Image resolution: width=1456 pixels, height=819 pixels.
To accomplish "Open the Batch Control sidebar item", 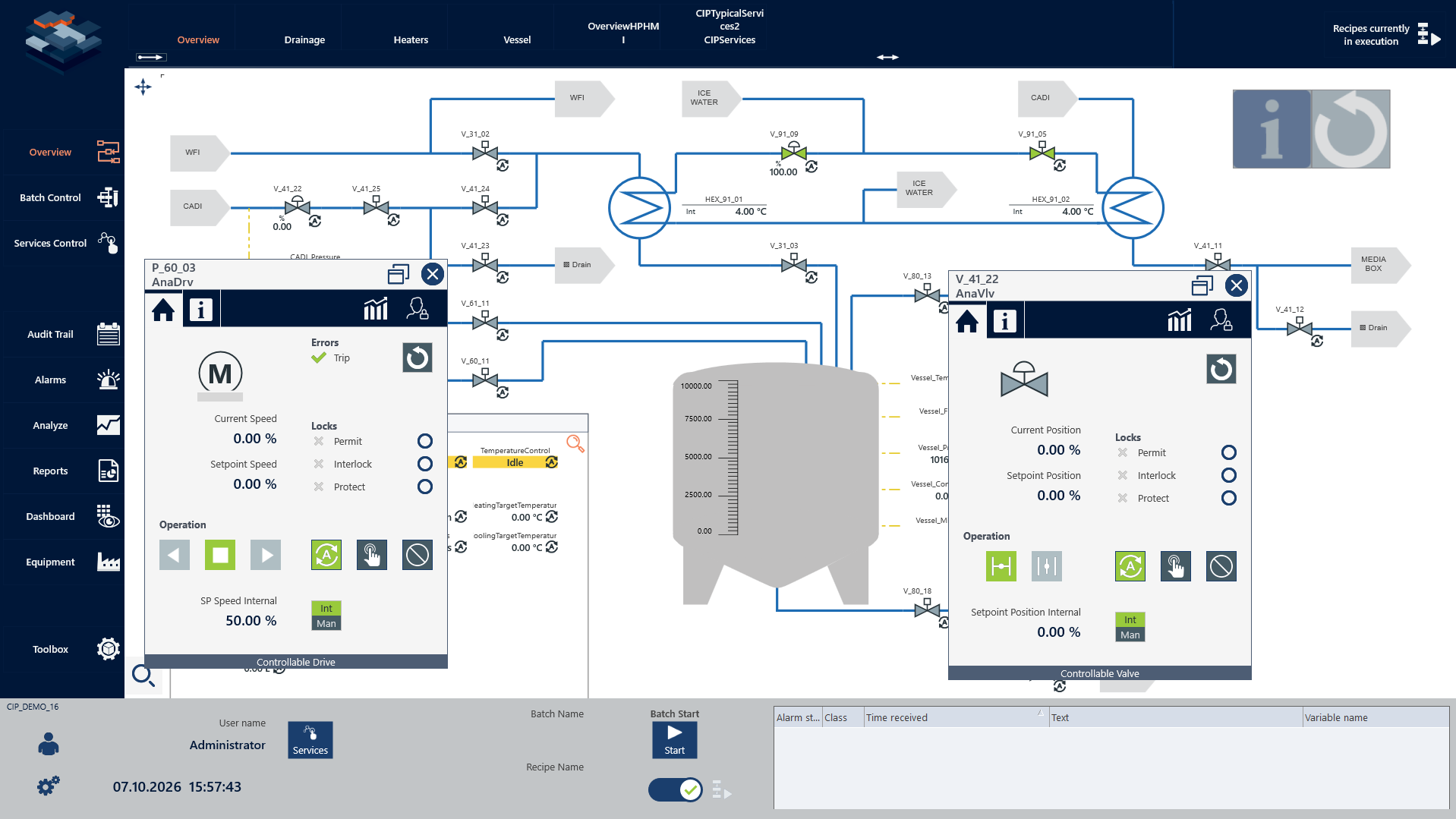I will (62, 197).
